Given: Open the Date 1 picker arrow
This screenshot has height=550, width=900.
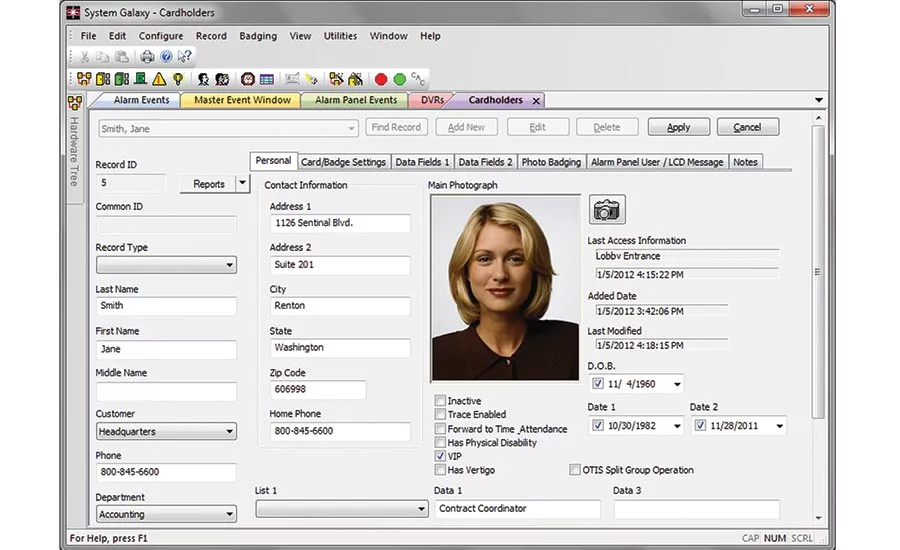Looking at the screenshot, I should tap(677, 426).
